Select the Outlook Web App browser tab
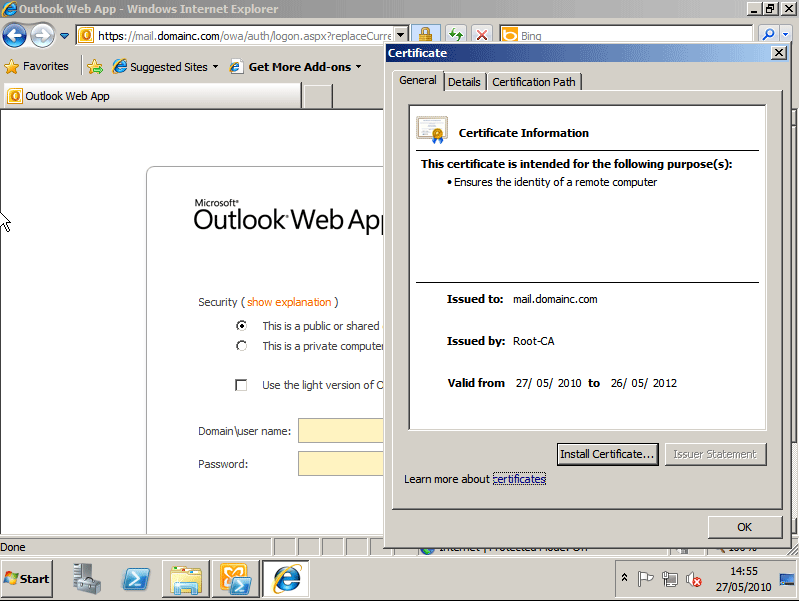This screenshot has width=799, height=601. [153, 96]
